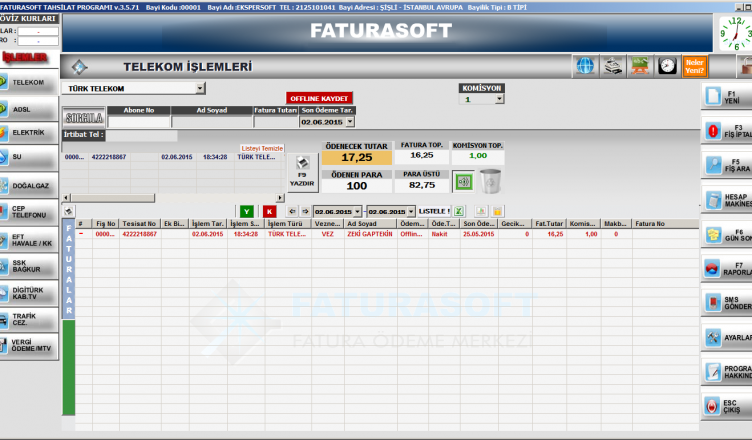Viewport: 752px width, 440px height.
Task: Click into the Abone No input field
Action: tap(139, 122)
